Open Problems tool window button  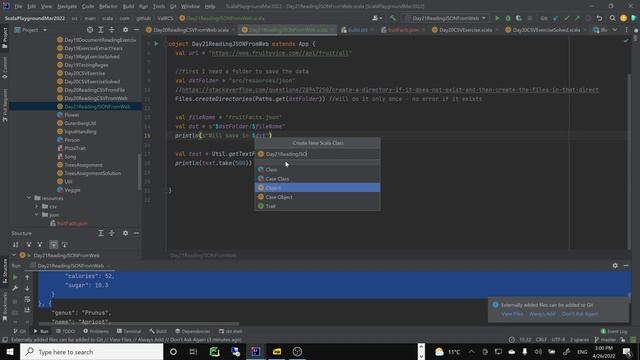tap(96, 331)
